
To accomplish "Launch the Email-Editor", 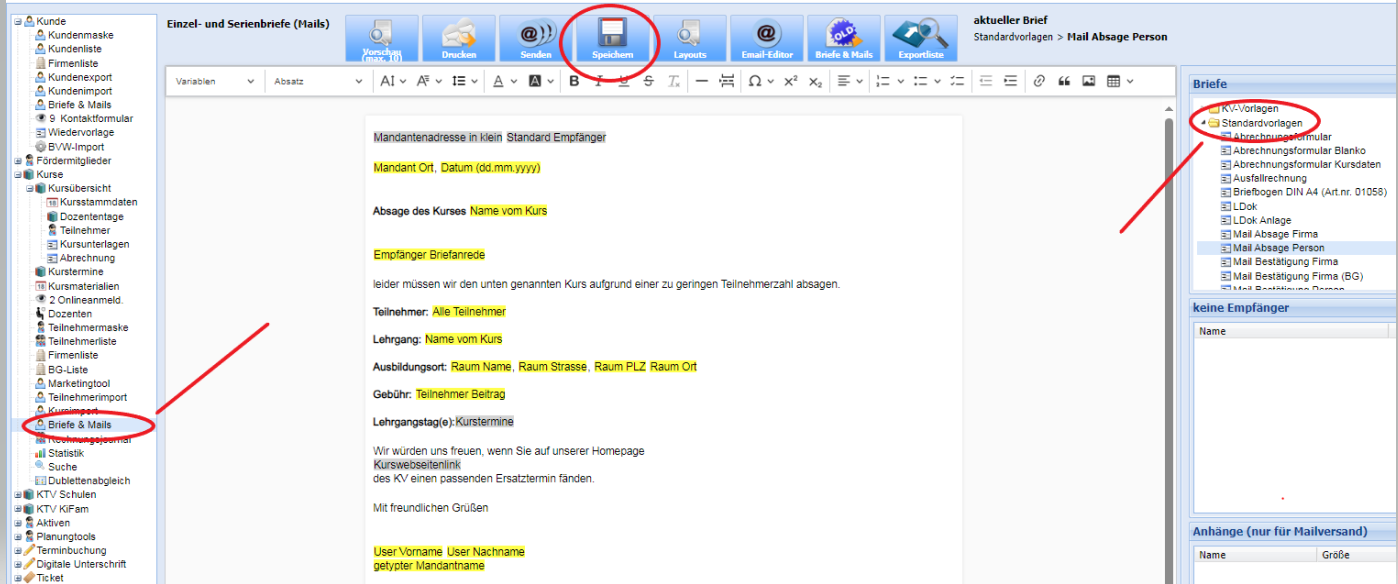I will [766, 40].
